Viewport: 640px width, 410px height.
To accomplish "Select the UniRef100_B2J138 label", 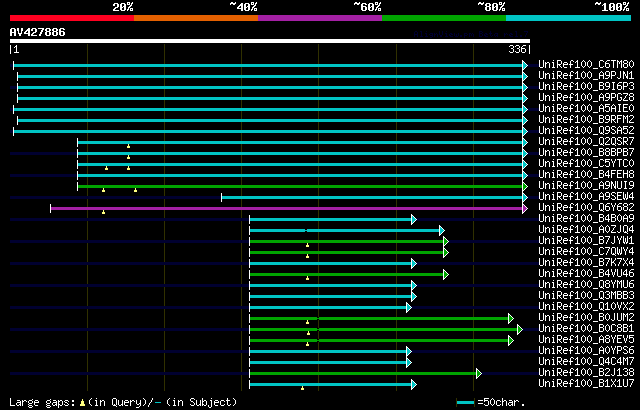I will 586,373.
